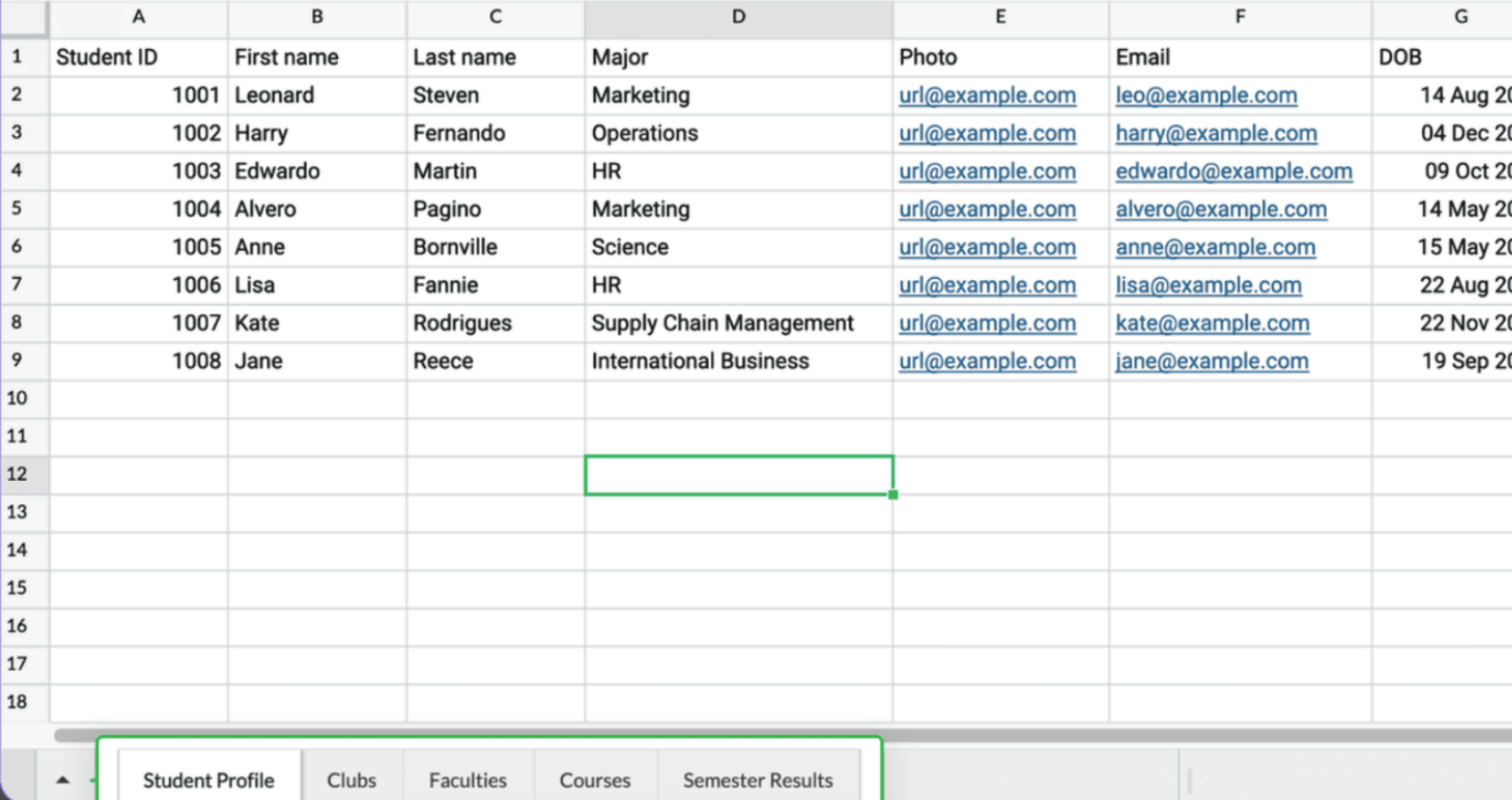
Task: Click harry@example.com link in Email column
Action: (x=1217, y=133)
